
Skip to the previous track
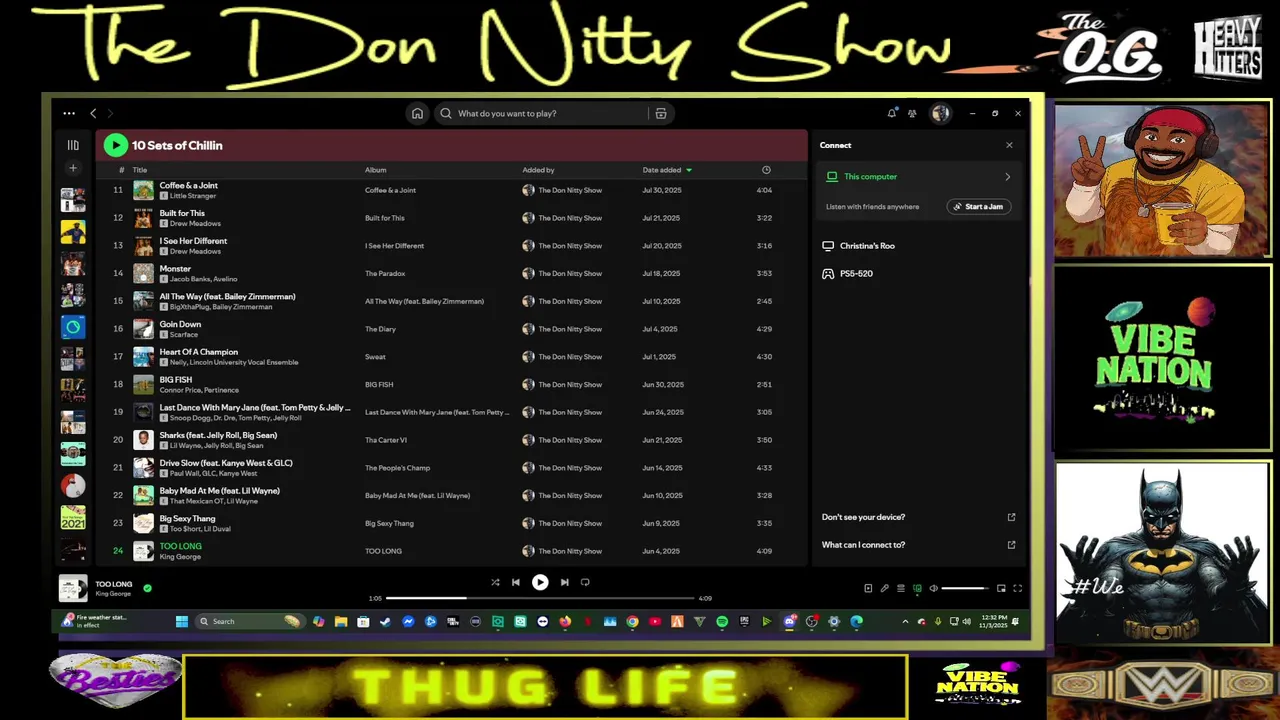pos(516,582)
